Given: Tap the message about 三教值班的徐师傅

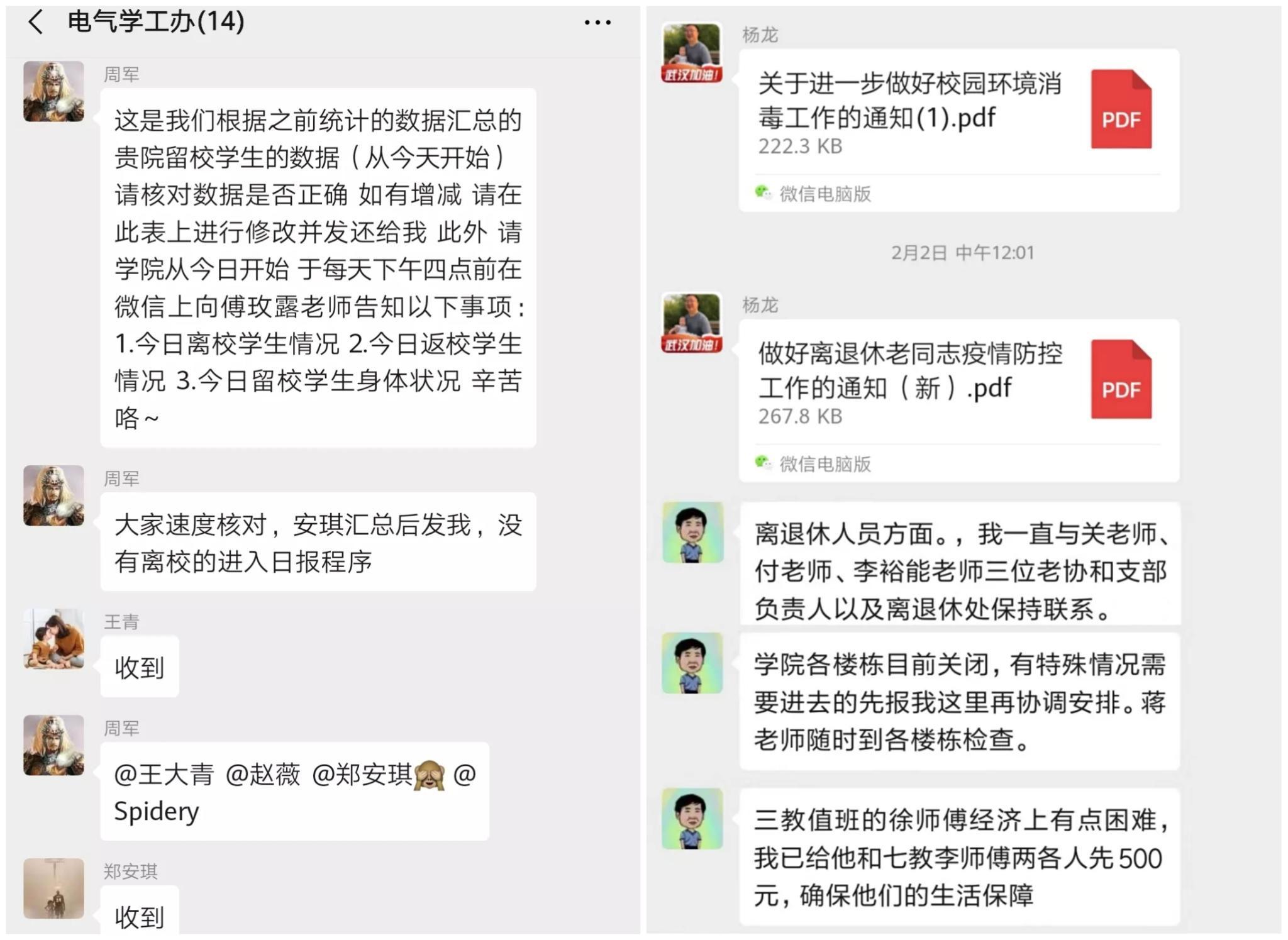Looking at the screenshot, I should tap(960, 857).
